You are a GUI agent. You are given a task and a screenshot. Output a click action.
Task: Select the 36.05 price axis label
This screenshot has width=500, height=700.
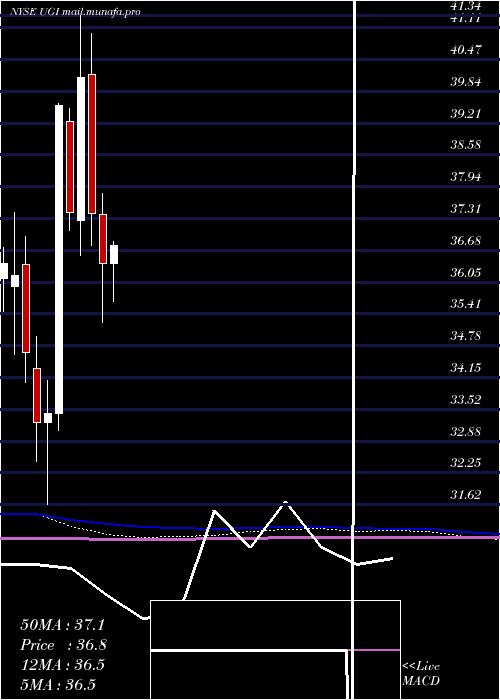click(467, 272)
